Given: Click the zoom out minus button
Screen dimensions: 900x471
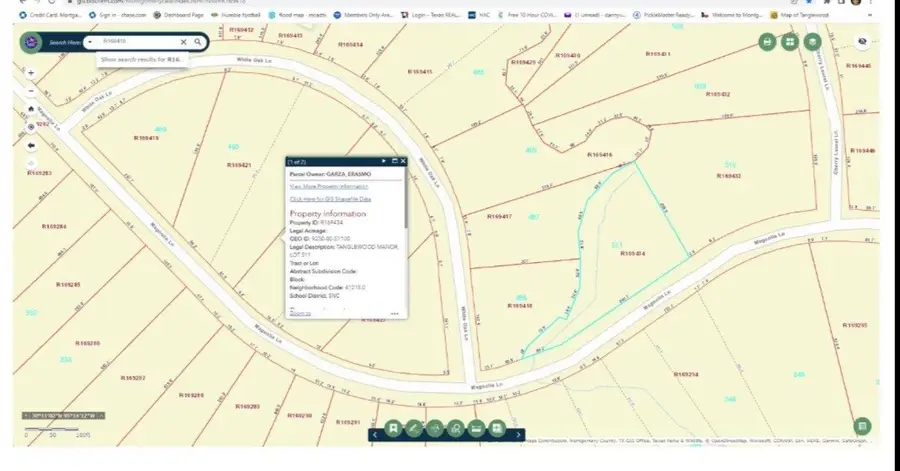Looking at the screenshot, I should [31, 90].
